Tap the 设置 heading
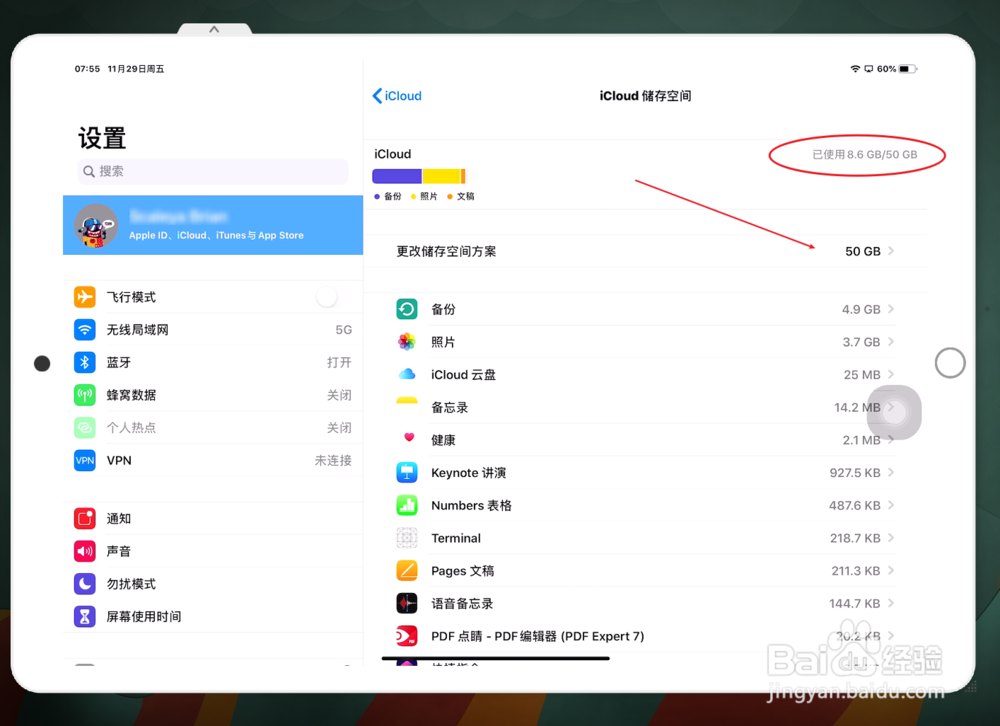The image size is (1000, 726). tap(102, 138)
